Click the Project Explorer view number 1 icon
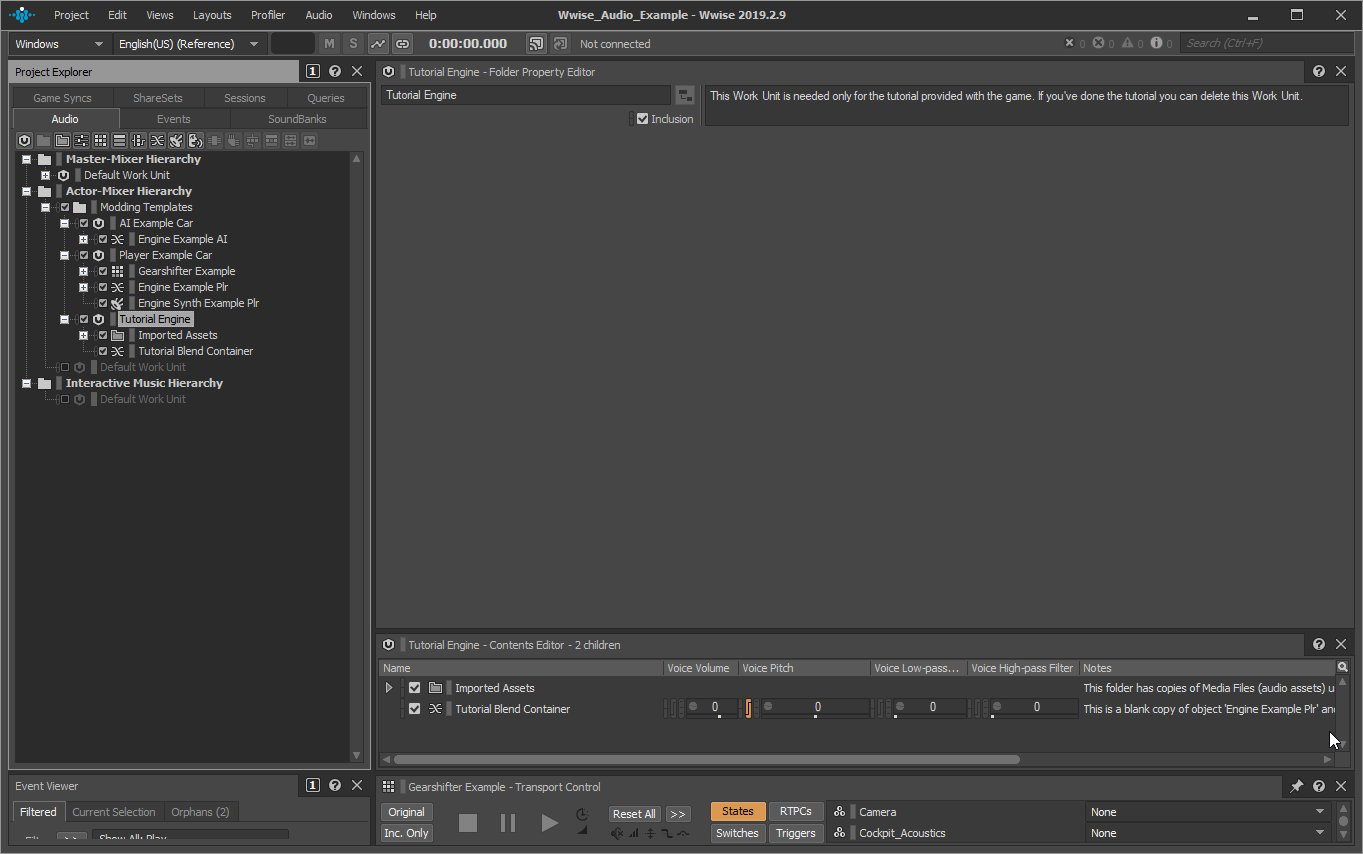 (313, 71)
